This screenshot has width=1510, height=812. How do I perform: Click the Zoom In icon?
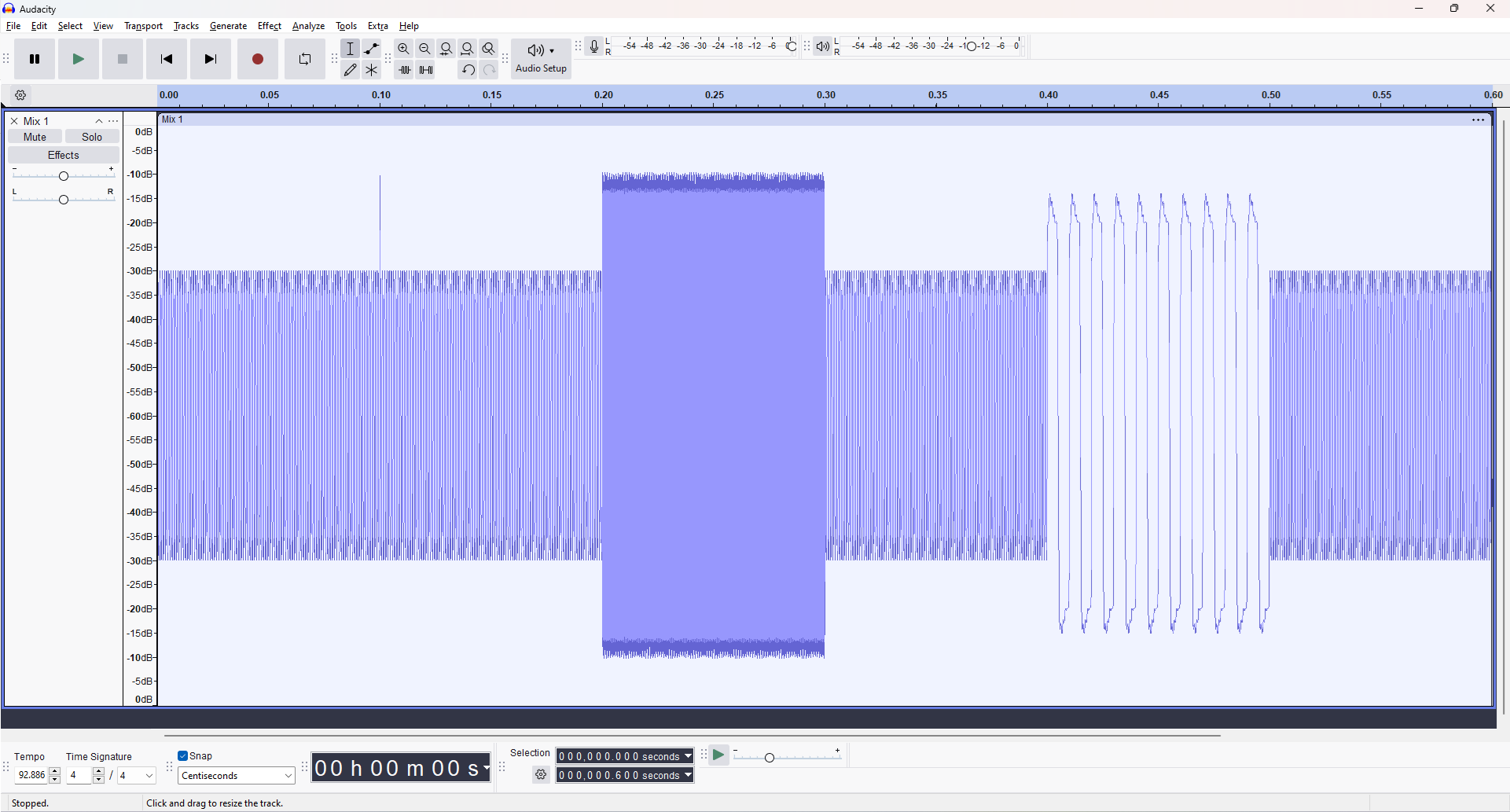[403, 48]
